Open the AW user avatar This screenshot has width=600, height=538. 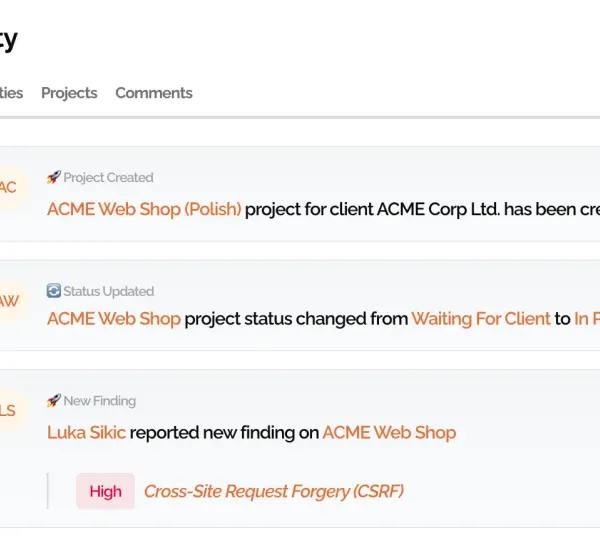click(x=8, y=301)
